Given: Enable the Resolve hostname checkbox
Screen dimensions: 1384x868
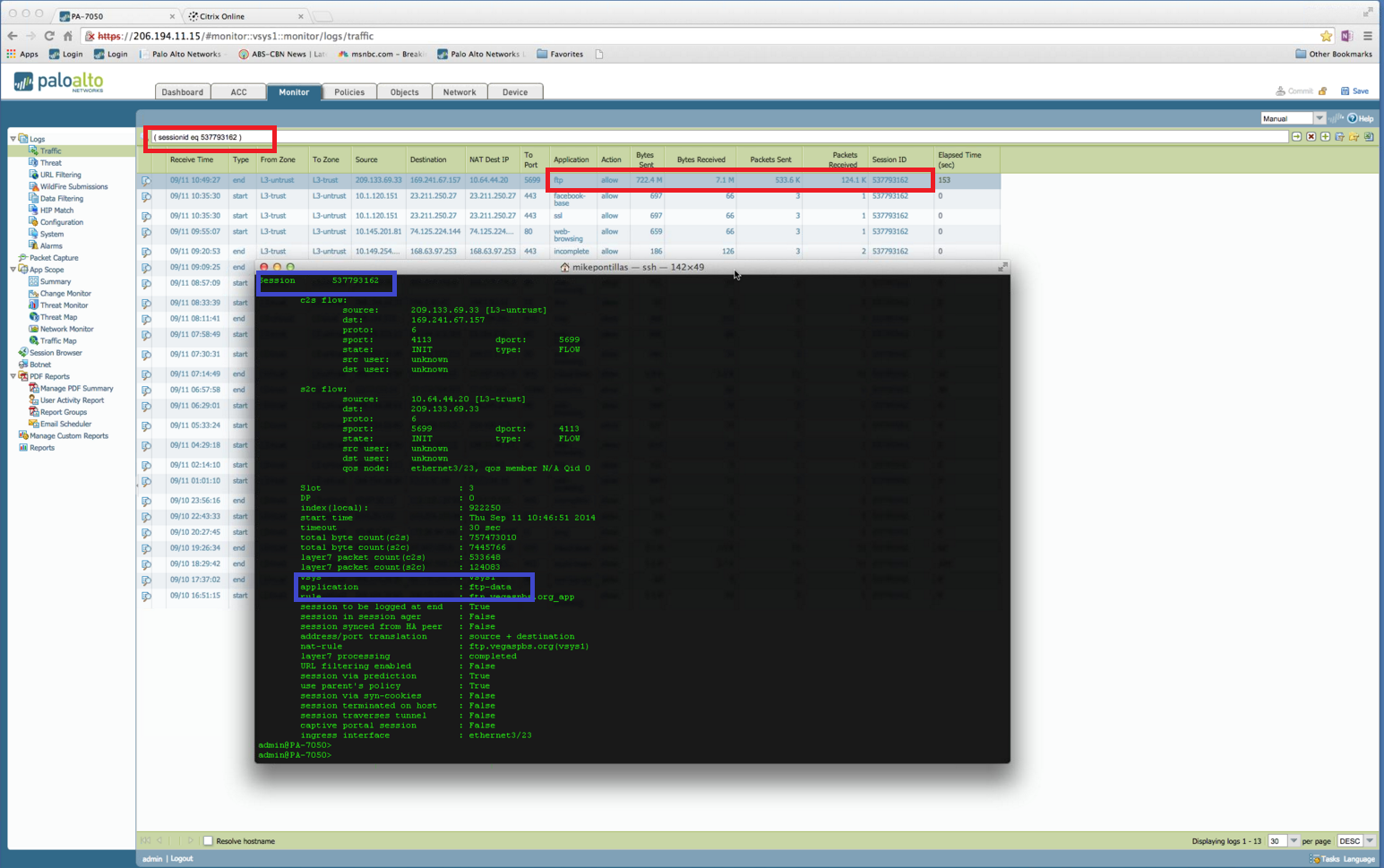Looking at the screenshot, I should click(209, 841).
